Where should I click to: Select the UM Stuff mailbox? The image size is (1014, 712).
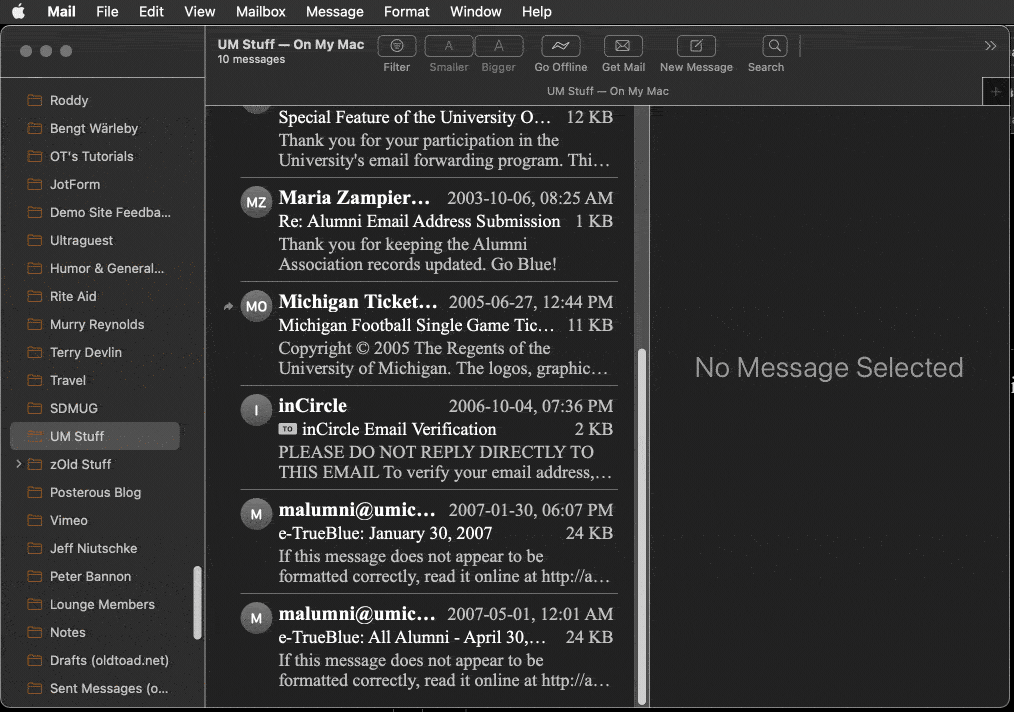[95, 436]
